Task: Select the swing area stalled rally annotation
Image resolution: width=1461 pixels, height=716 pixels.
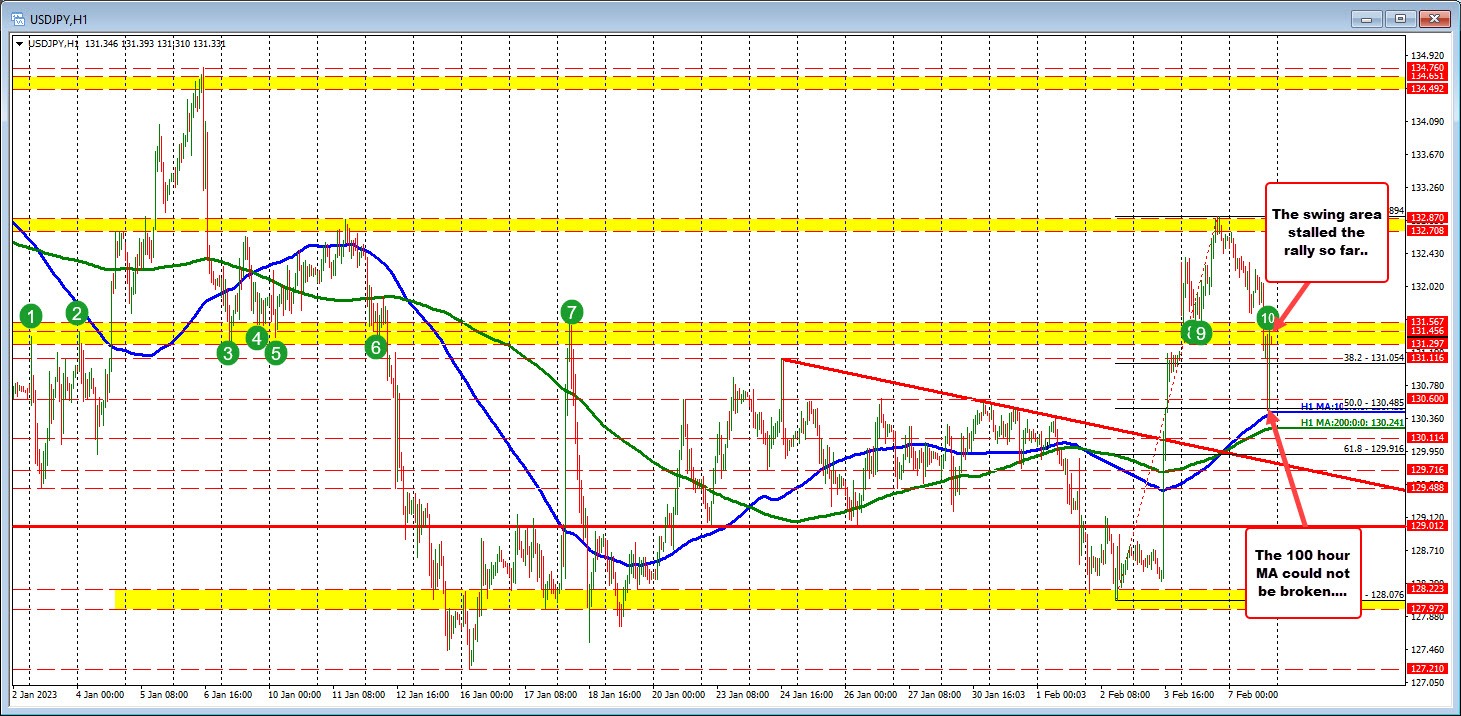Action: pyautogui.click(x=1327, y=231)
